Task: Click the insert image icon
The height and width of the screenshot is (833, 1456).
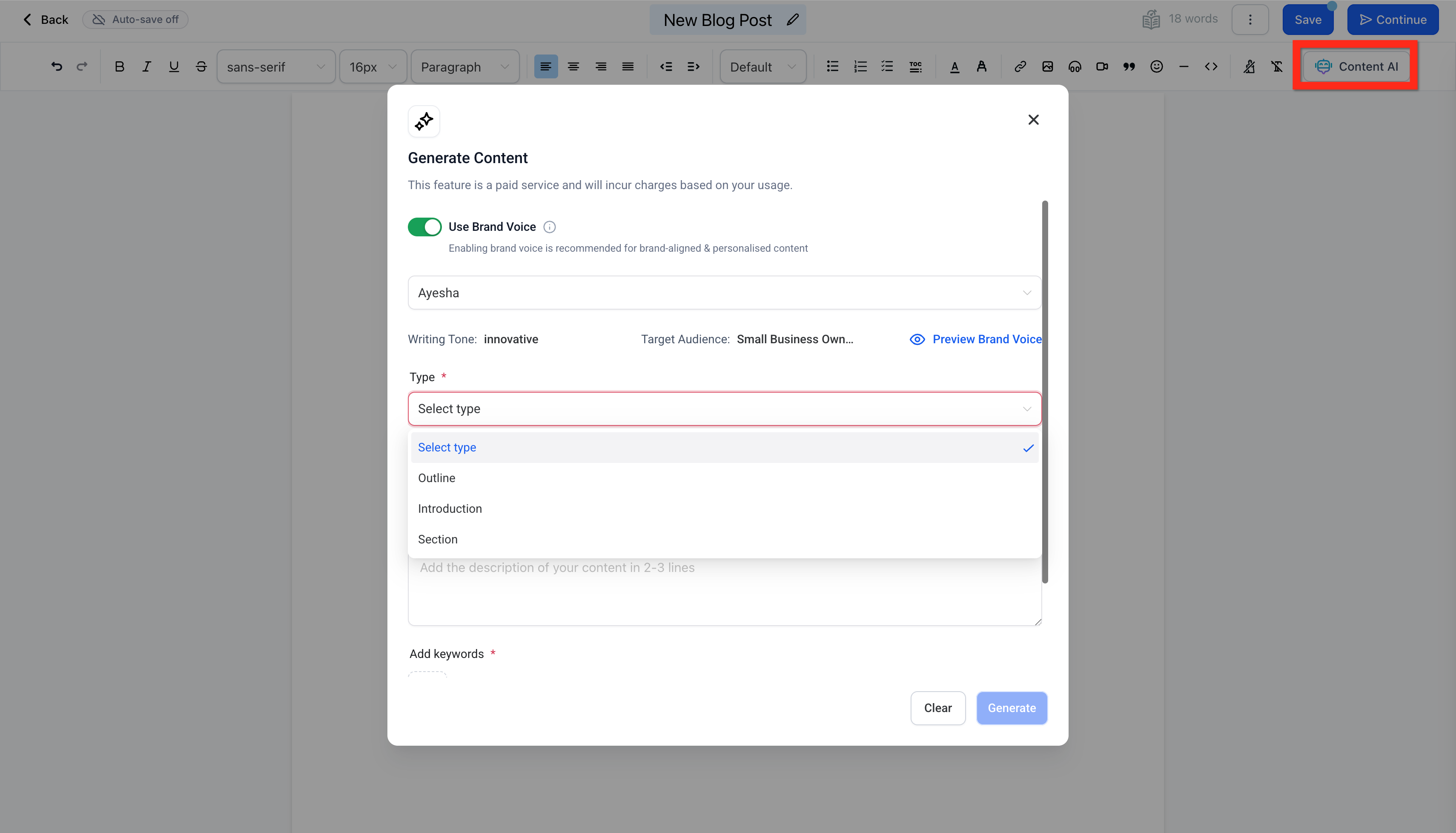Action: (1047, 67)
